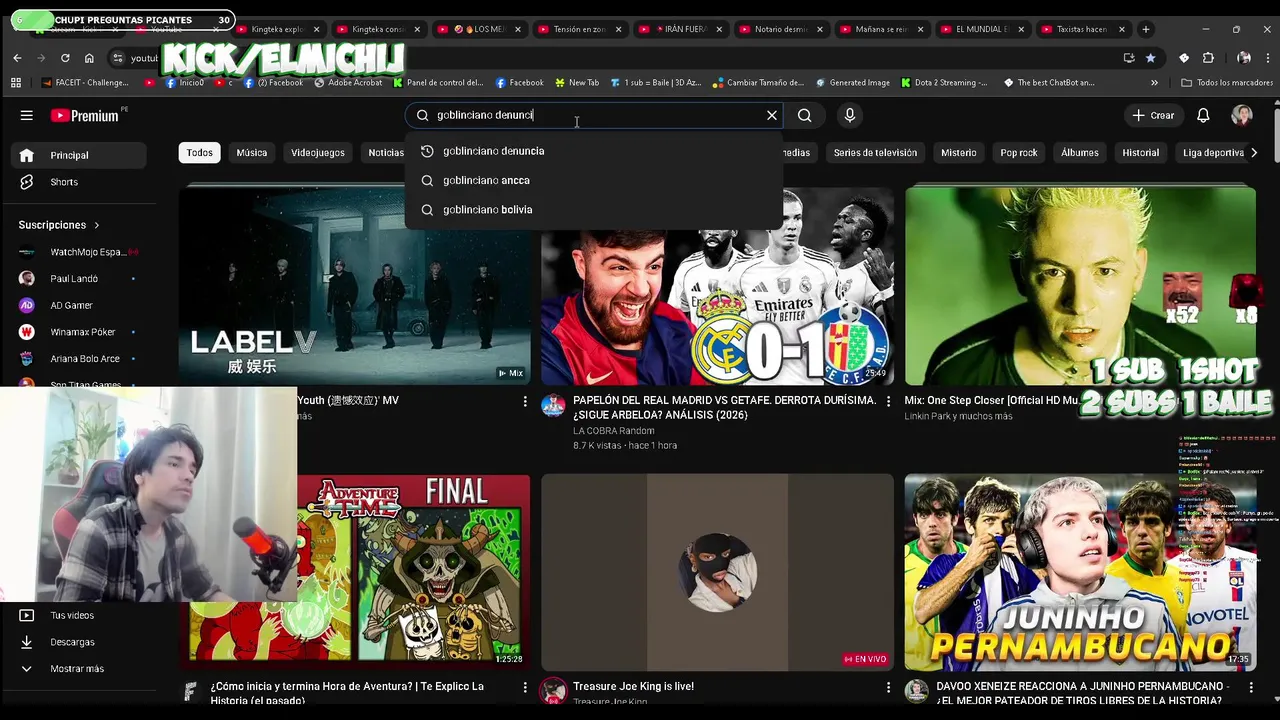1280x720 pixels.
Task: Click in the search field containing goblinciano denunci
Action: pos(596,115)
